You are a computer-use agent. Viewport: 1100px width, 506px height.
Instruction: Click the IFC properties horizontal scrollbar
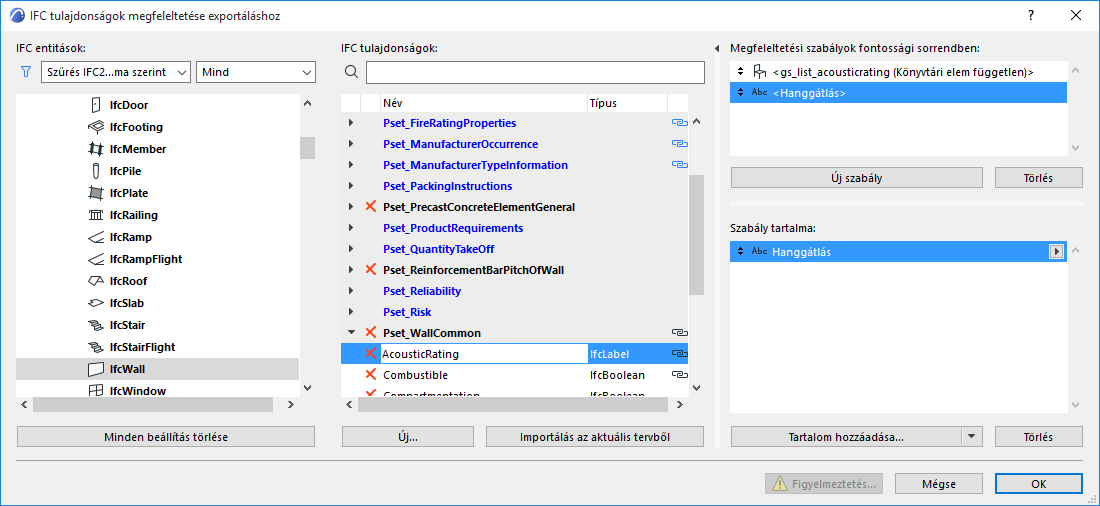pyautogui.click(x=515, y=404)
